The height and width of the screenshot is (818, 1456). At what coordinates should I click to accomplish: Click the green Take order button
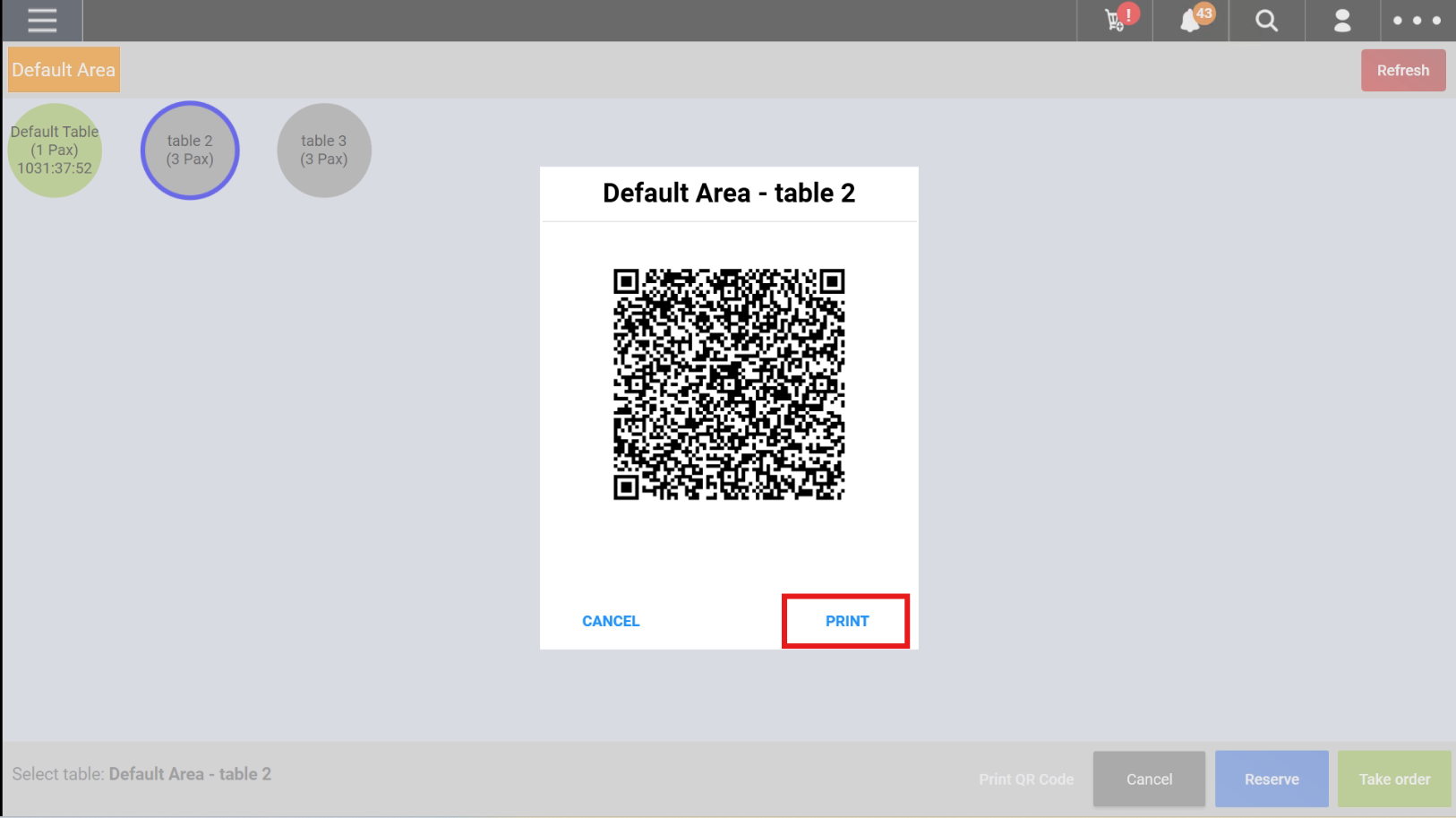(x=1394, y=779)
